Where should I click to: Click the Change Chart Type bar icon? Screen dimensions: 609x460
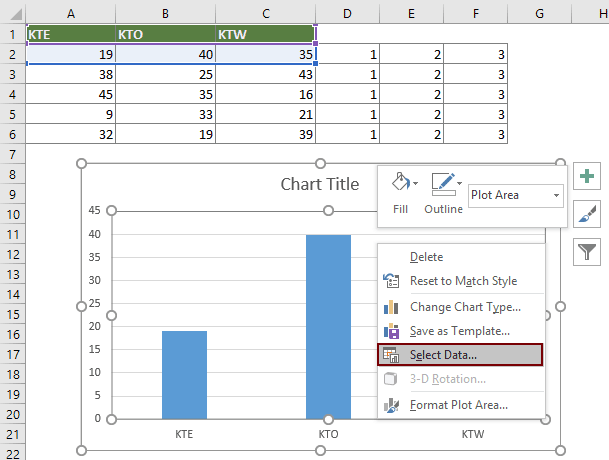tap(391, 307)
